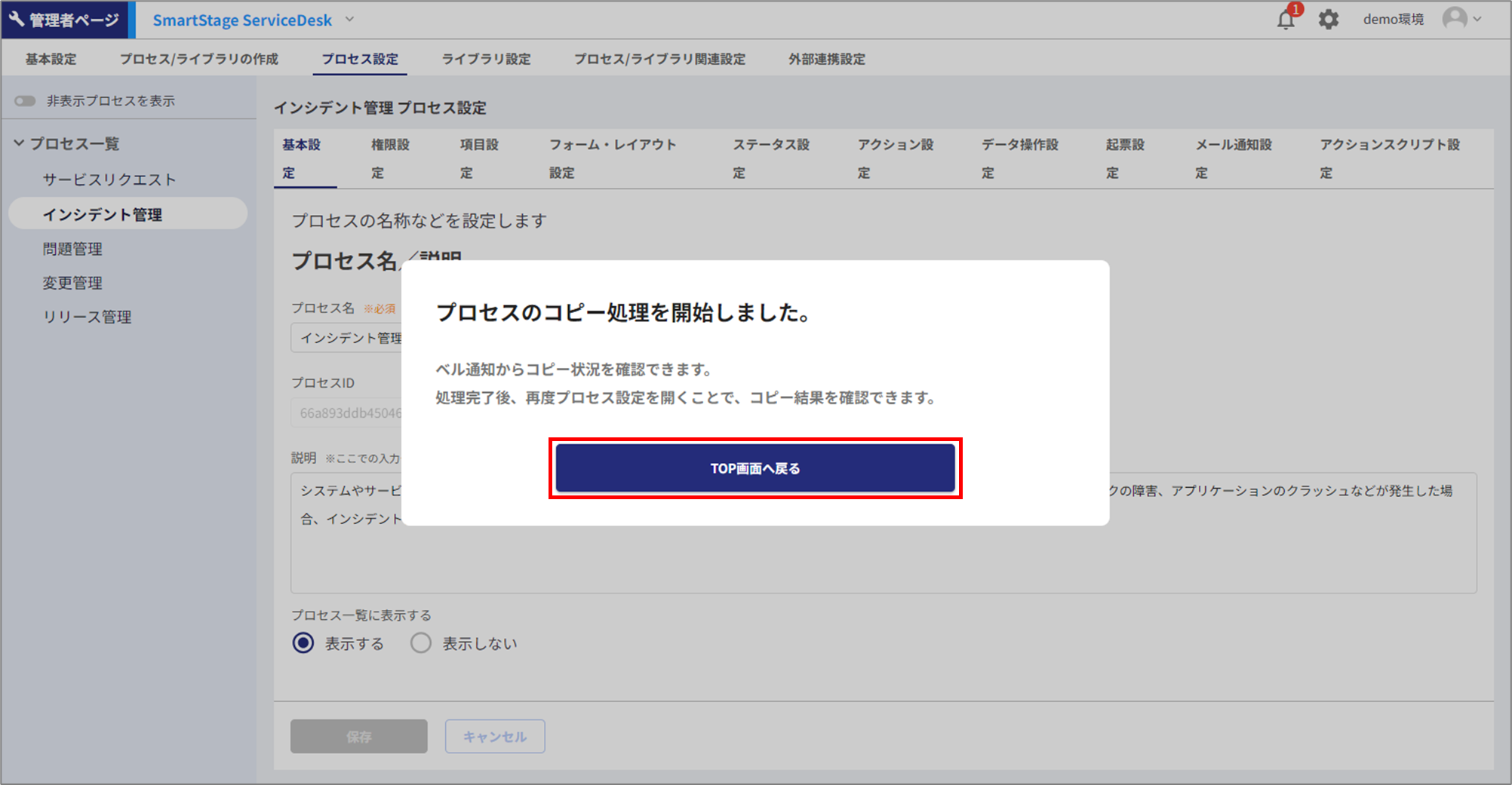Image resolution: width=1512 pixels, height=785 pixels.
Task: Click the wrench admin page icon
Action: point(17,20)
